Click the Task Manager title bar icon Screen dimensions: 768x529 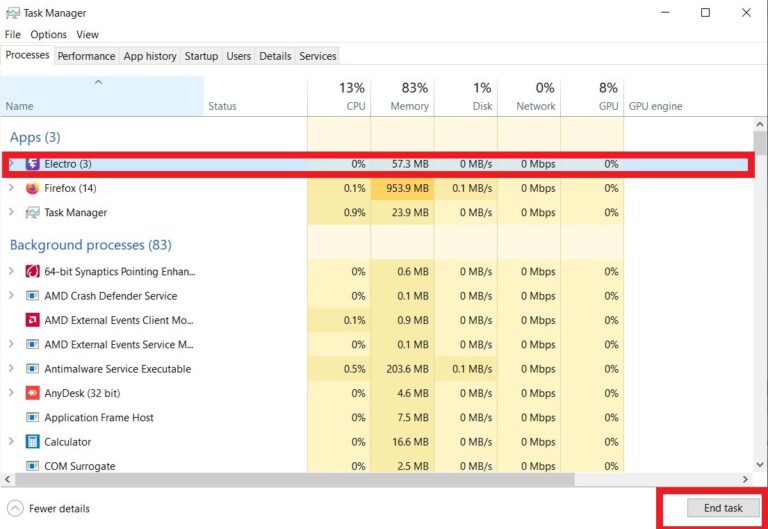[13, 13]
